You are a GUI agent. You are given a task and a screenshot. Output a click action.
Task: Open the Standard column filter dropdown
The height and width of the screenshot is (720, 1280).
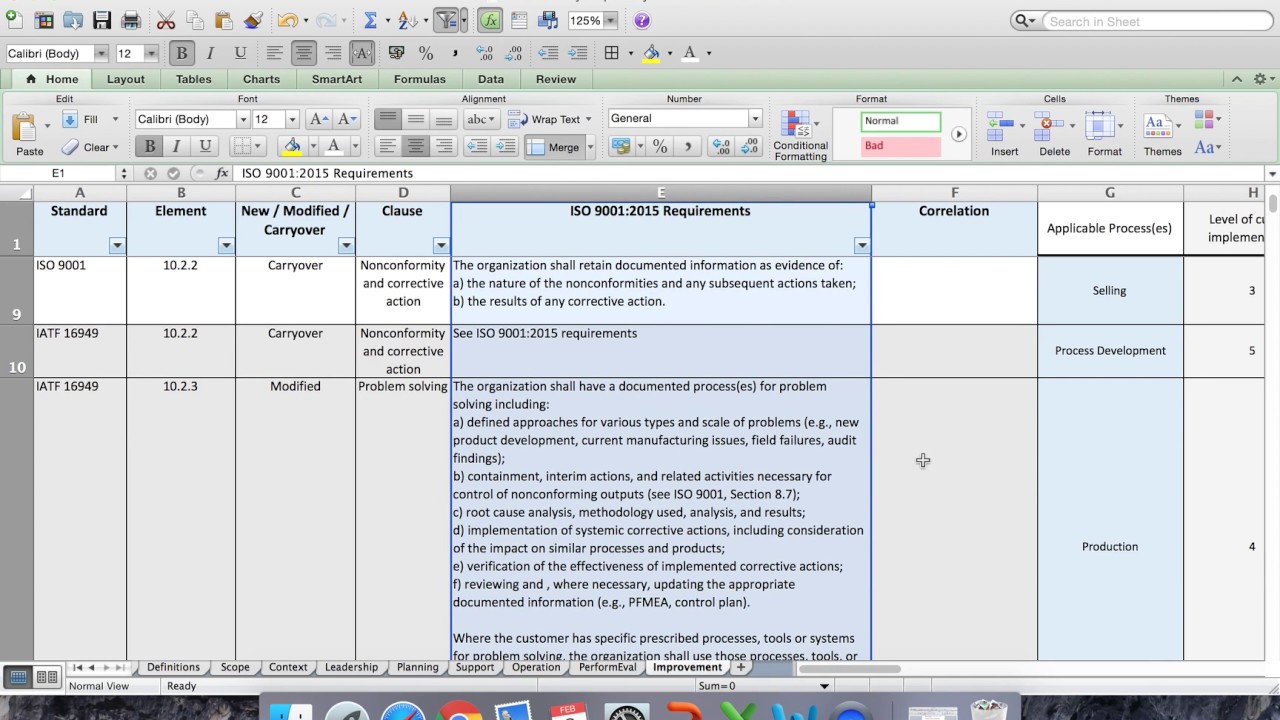[x=117, y=245]
